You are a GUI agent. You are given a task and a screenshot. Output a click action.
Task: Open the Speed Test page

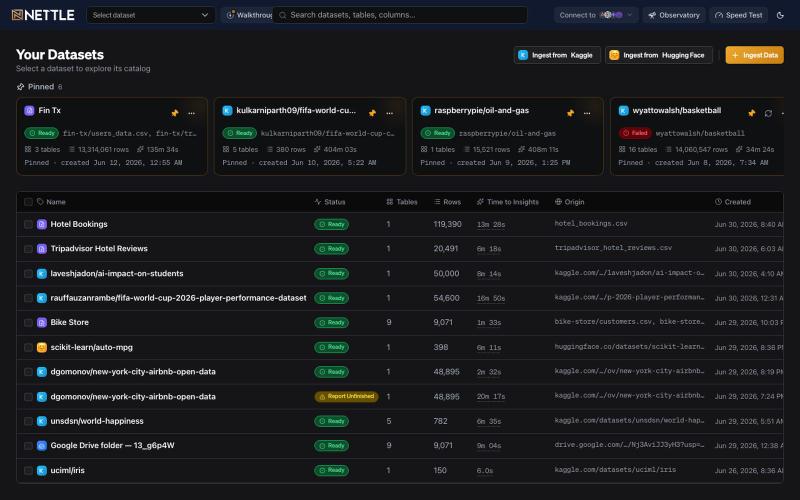pyautogui.click(x=738, y=15)
